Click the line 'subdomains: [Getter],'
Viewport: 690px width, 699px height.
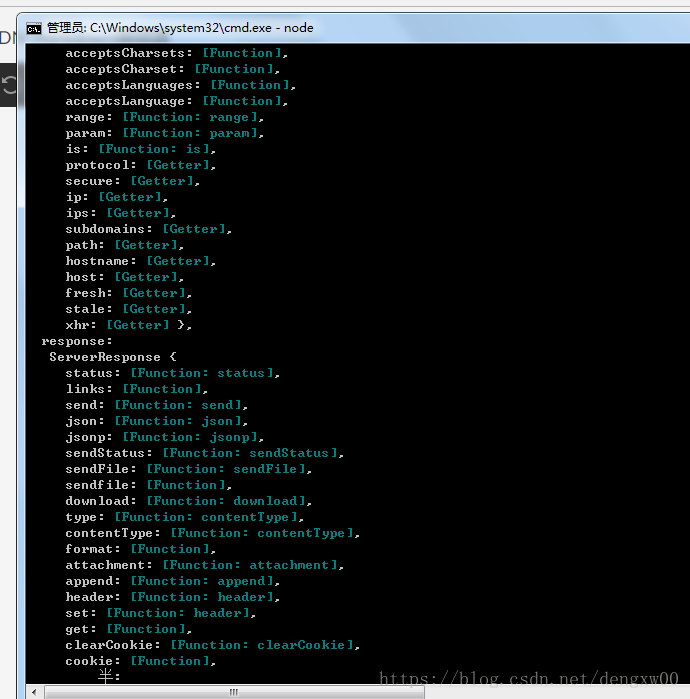[148, 229]
